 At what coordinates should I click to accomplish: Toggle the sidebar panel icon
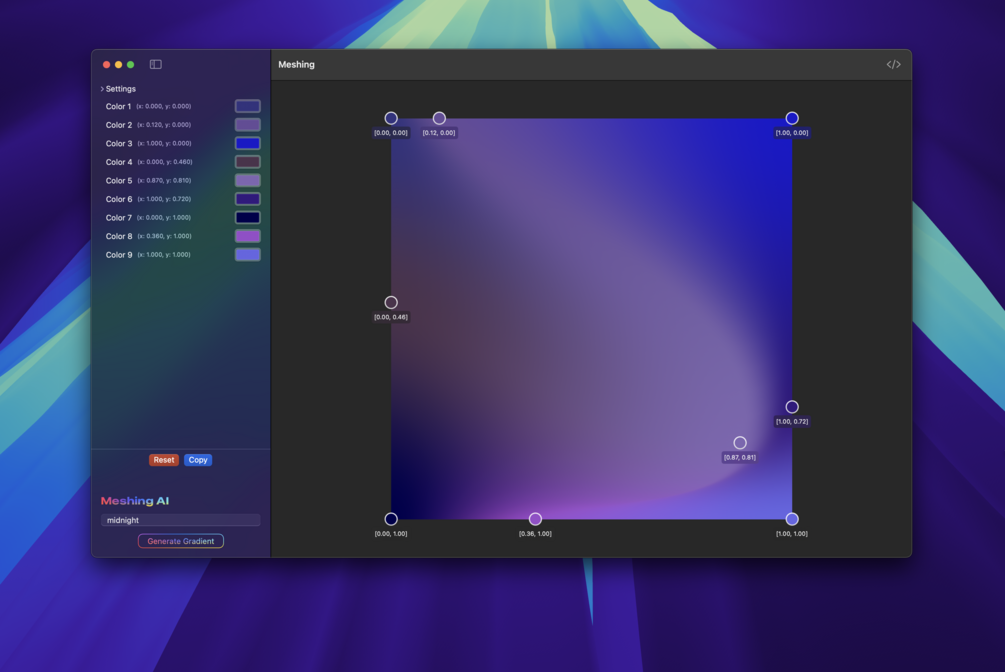[156, 64]
